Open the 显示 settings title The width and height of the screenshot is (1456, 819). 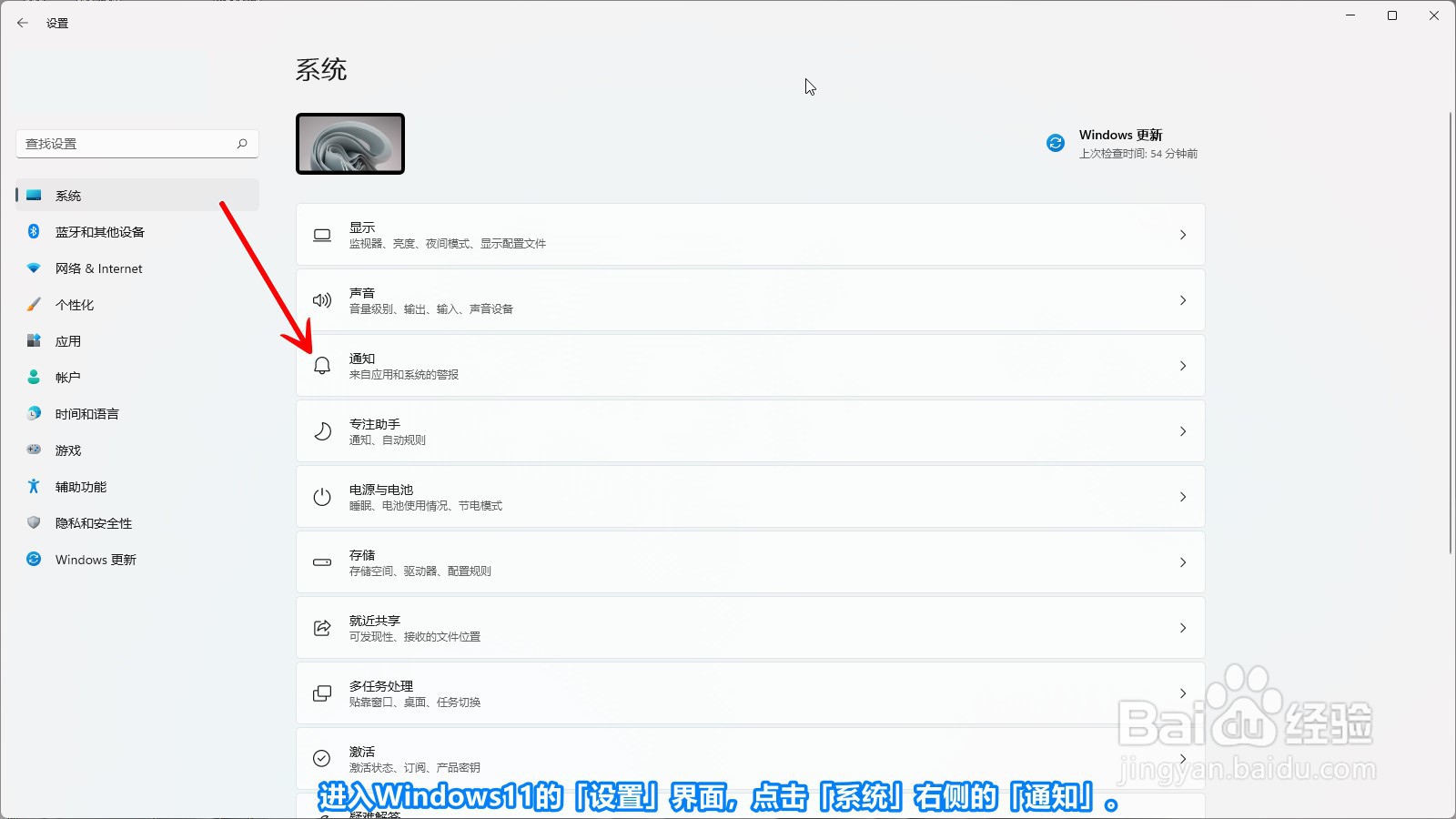362,227
